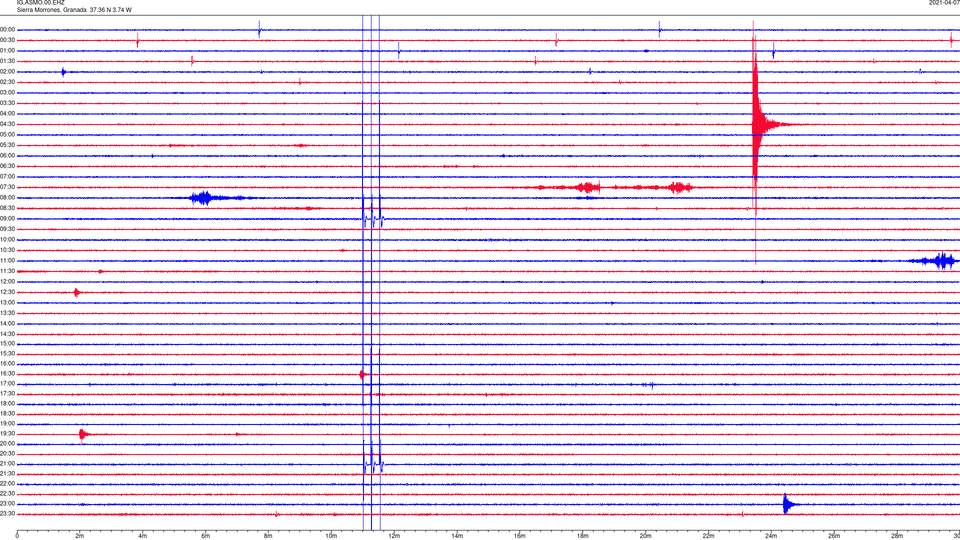The image size is (960, 540).
Task: Choose the 11:00 trace label
Action: [x=8, y=261]
